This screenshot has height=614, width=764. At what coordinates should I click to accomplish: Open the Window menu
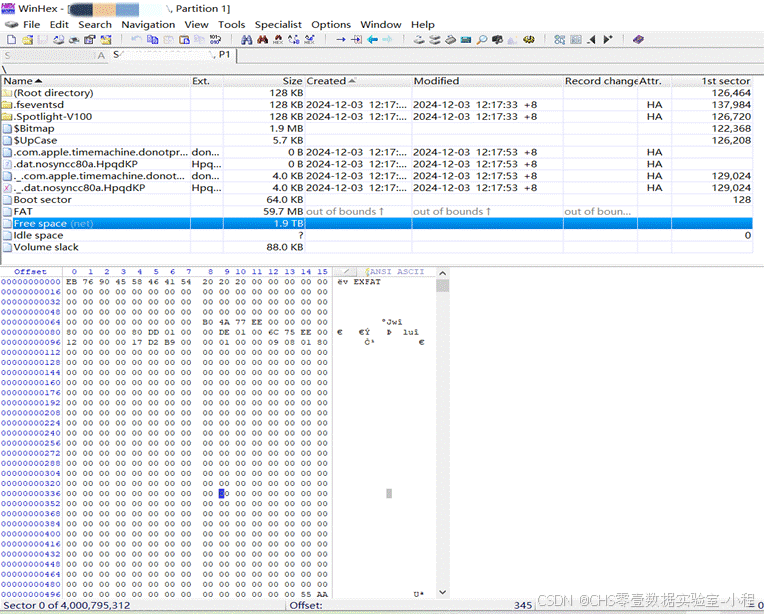click(381, 24)
